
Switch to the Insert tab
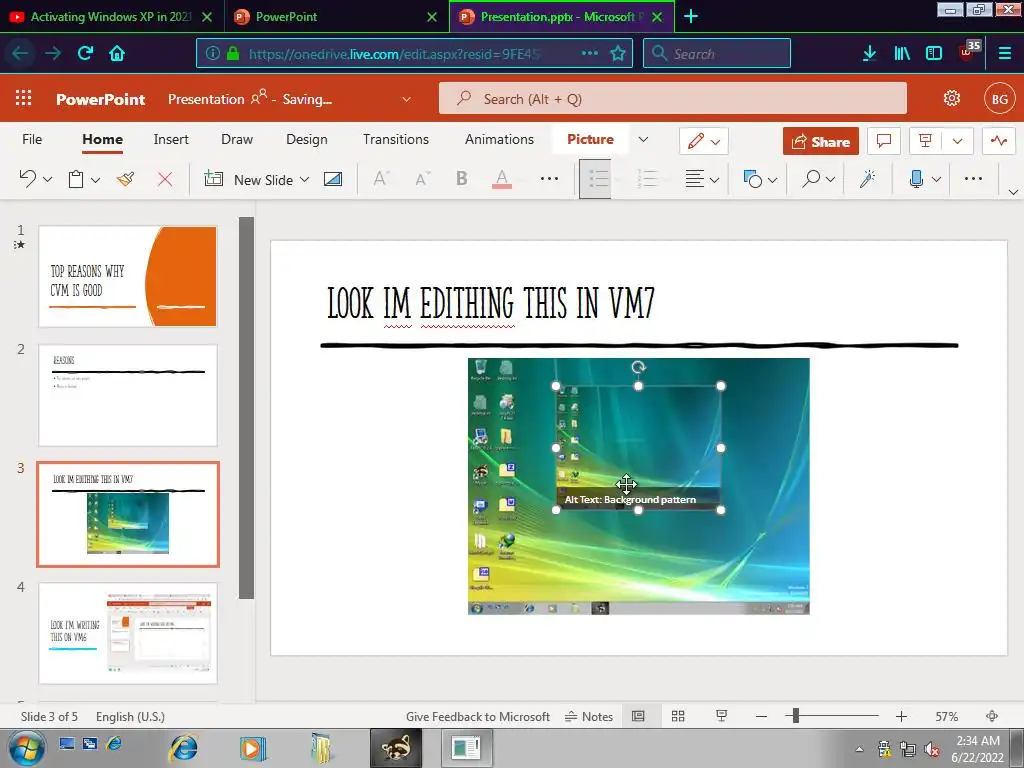click(171, 139)
